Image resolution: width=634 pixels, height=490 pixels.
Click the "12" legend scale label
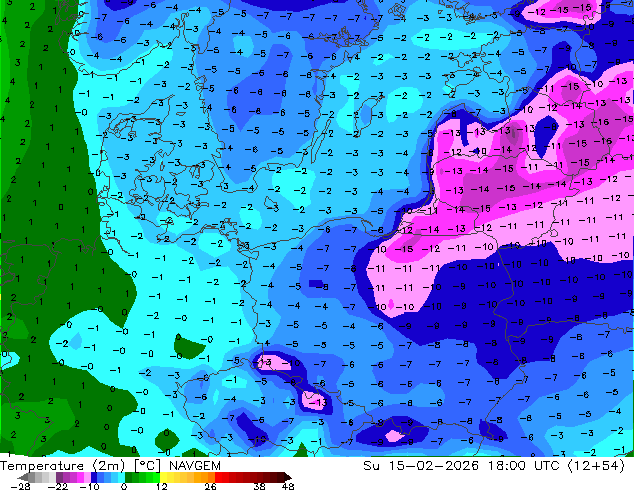coord(162,486)
